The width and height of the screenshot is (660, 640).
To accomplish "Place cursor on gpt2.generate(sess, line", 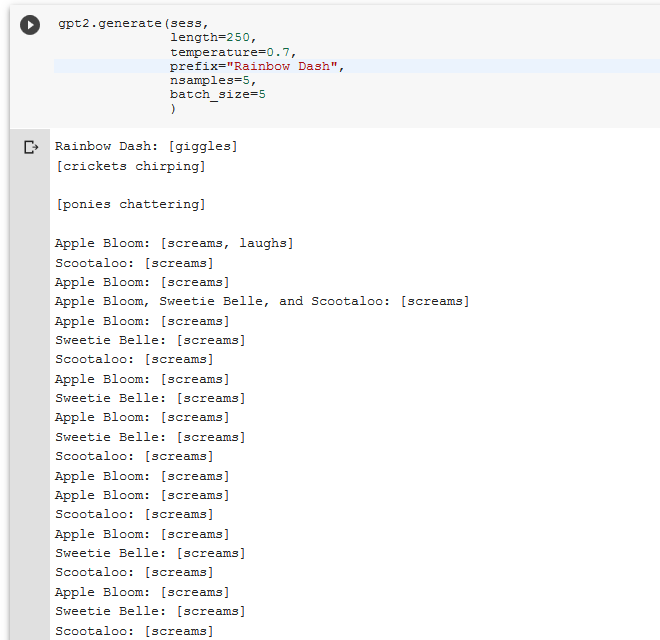I will coord(126,22).
